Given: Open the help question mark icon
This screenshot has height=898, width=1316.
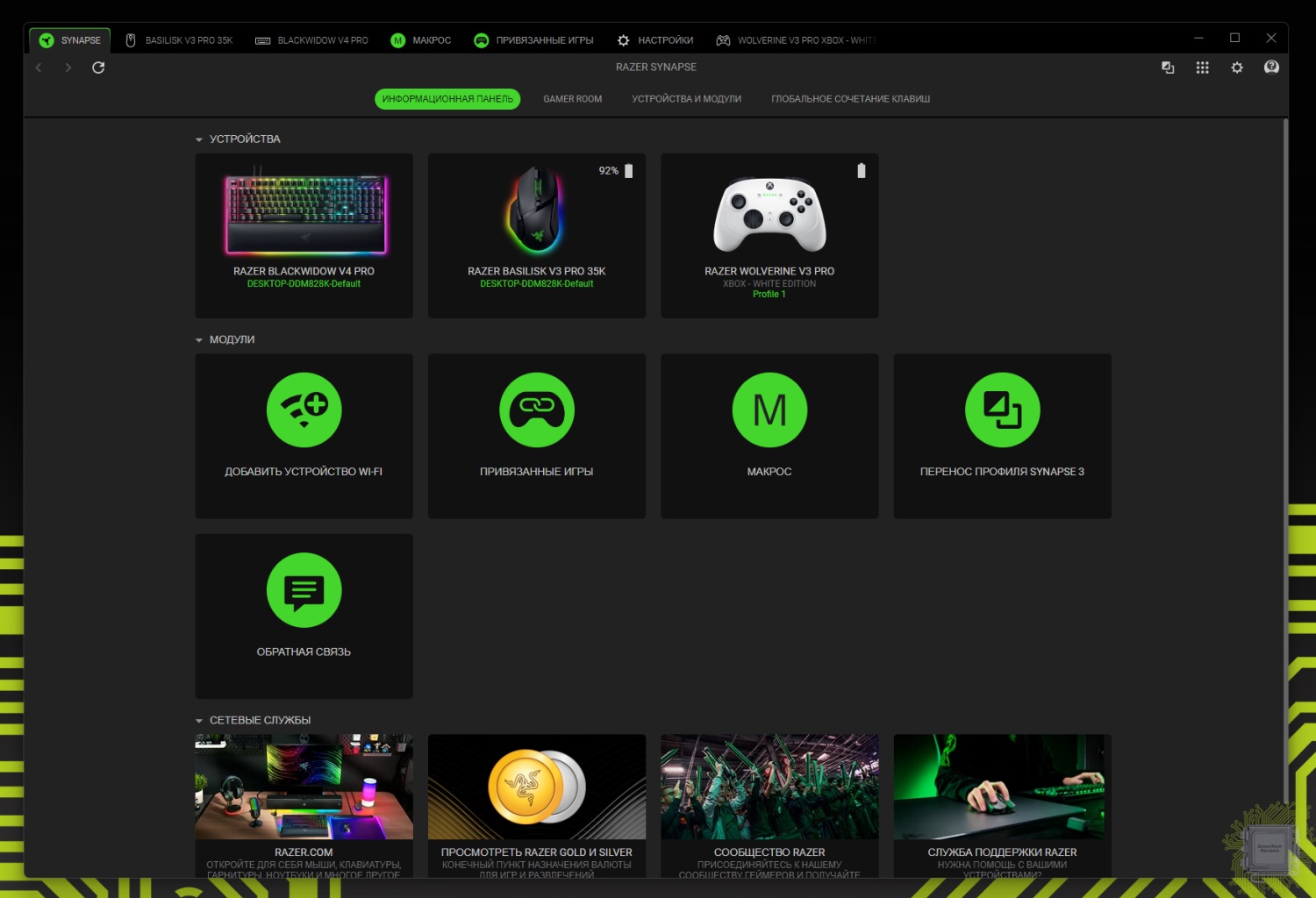Looking at the screenshot, I should (x=1271, y=68).
